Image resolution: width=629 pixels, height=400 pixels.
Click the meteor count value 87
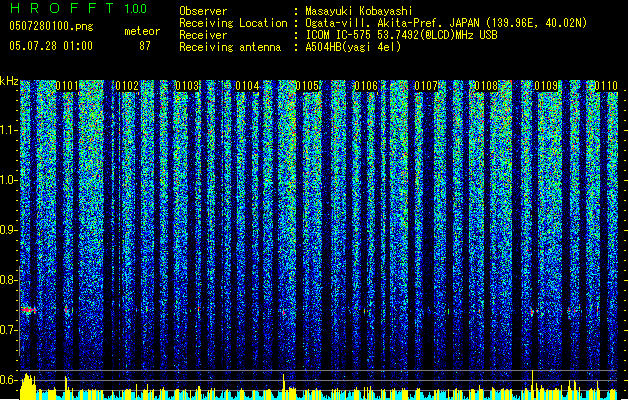click(x=145, y=46)
